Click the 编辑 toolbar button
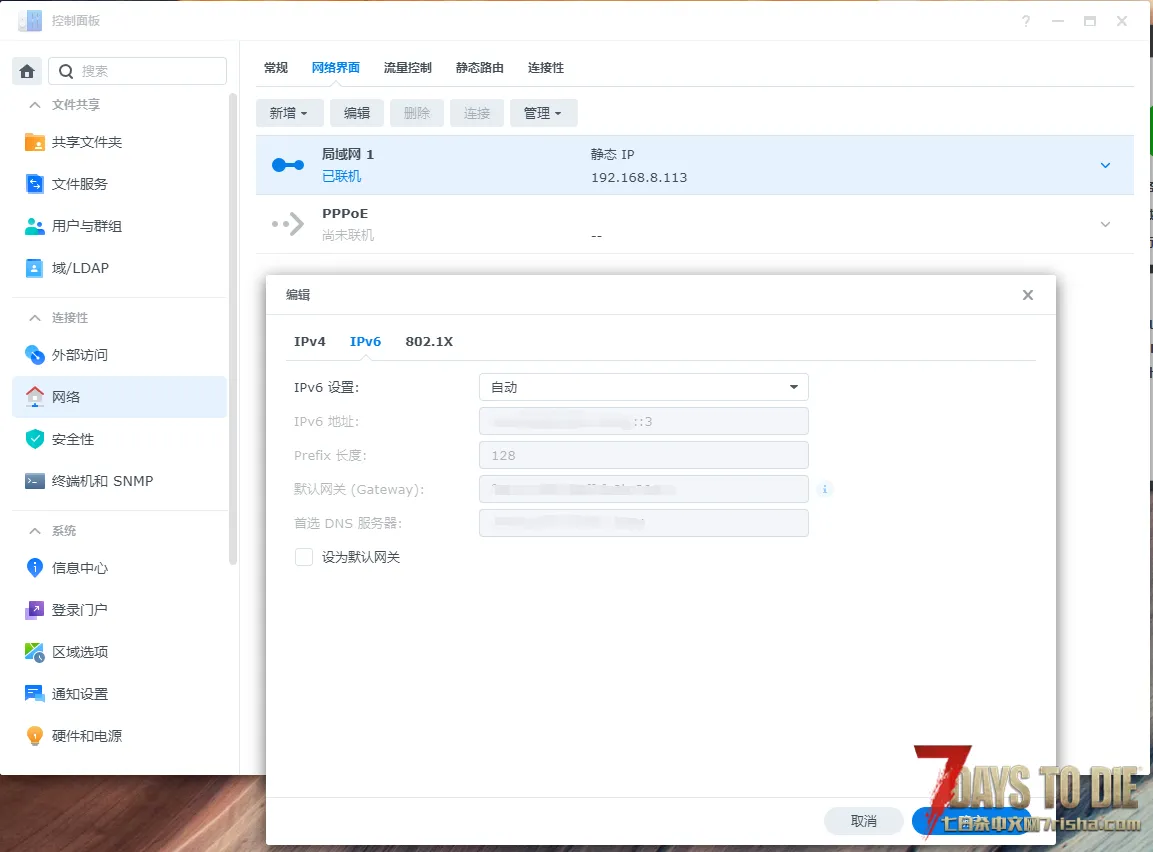Image resolution: width=1153 pixels, height=852 pixels. pyautogui.click(x=357, y=113)
